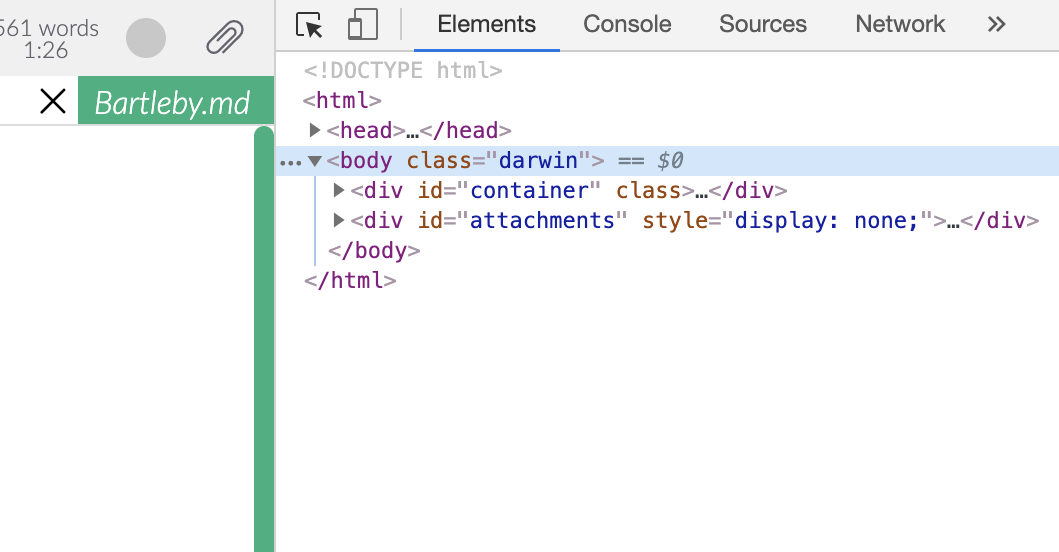Select the <!DOCTYPE html> line
The height and width of the screenshot is (552, 1059).
402,70
